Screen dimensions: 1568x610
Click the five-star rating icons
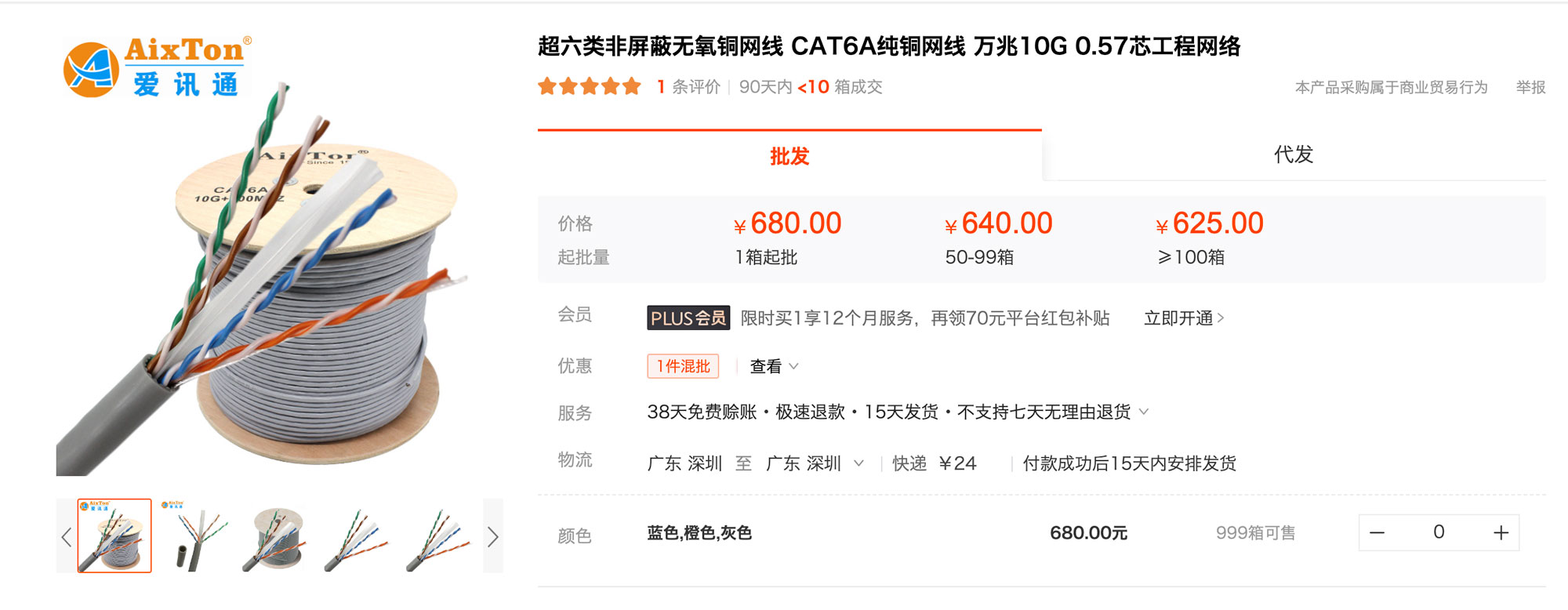590,87
